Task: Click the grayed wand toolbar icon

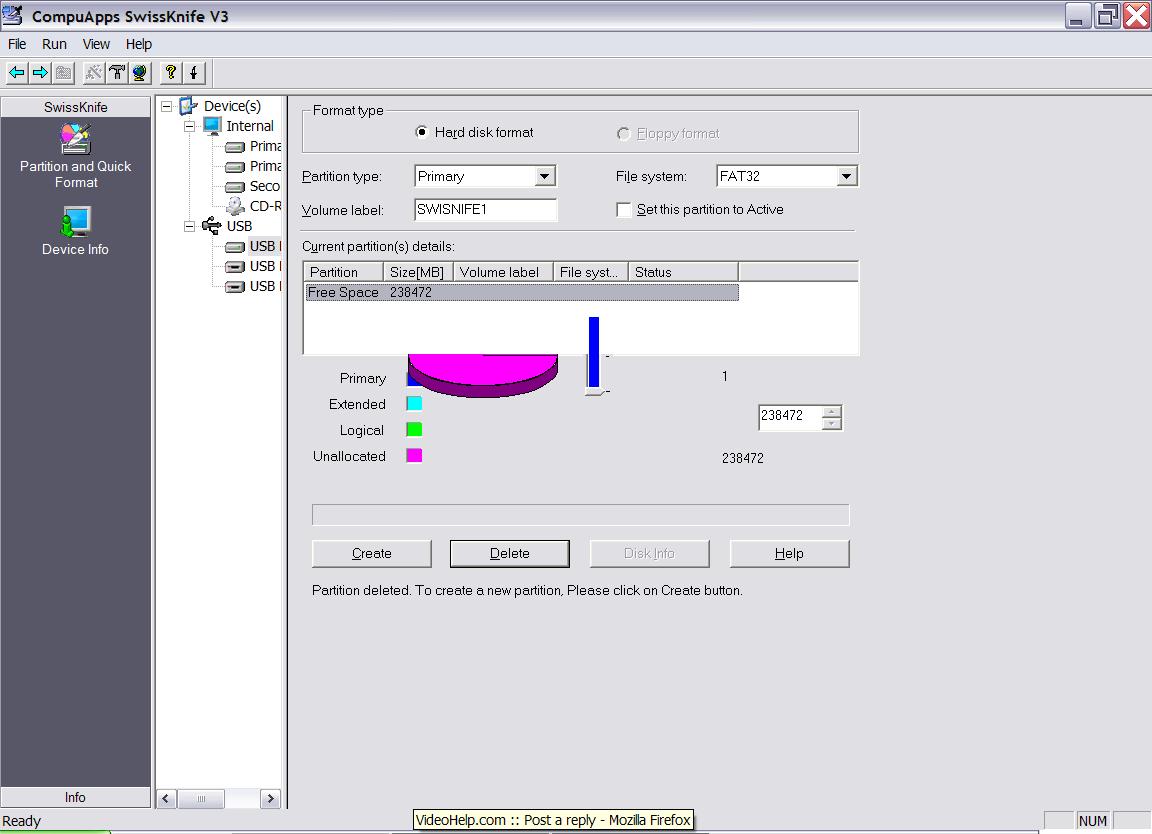Action: [94, 72]
